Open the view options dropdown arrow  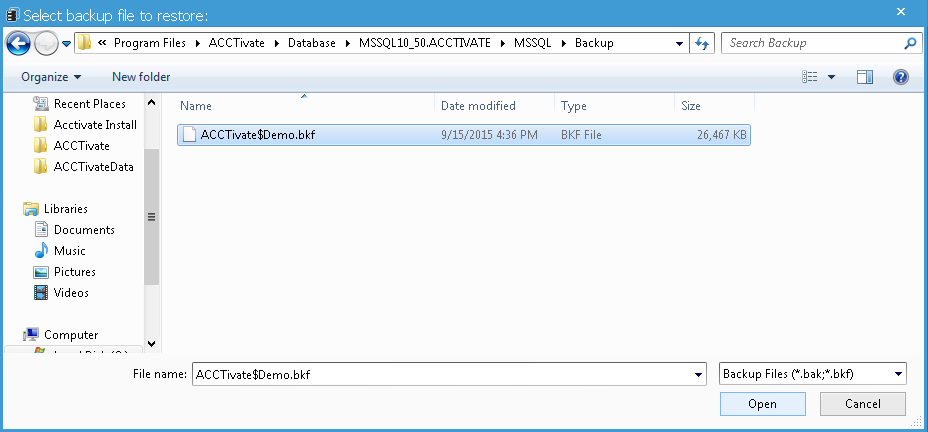coord(831,77)
